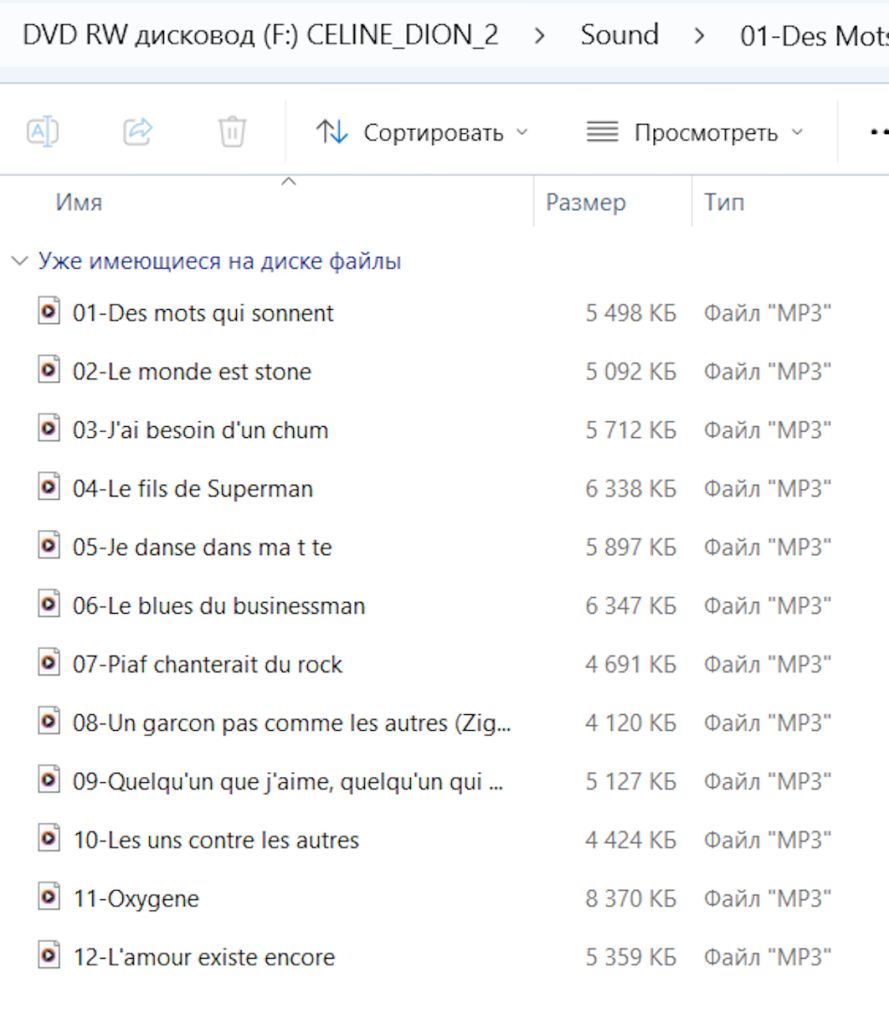Click the size value 5 498 КБ
Image resolution: width=889 pixels, height=1024 pixels.
point(630,313)
